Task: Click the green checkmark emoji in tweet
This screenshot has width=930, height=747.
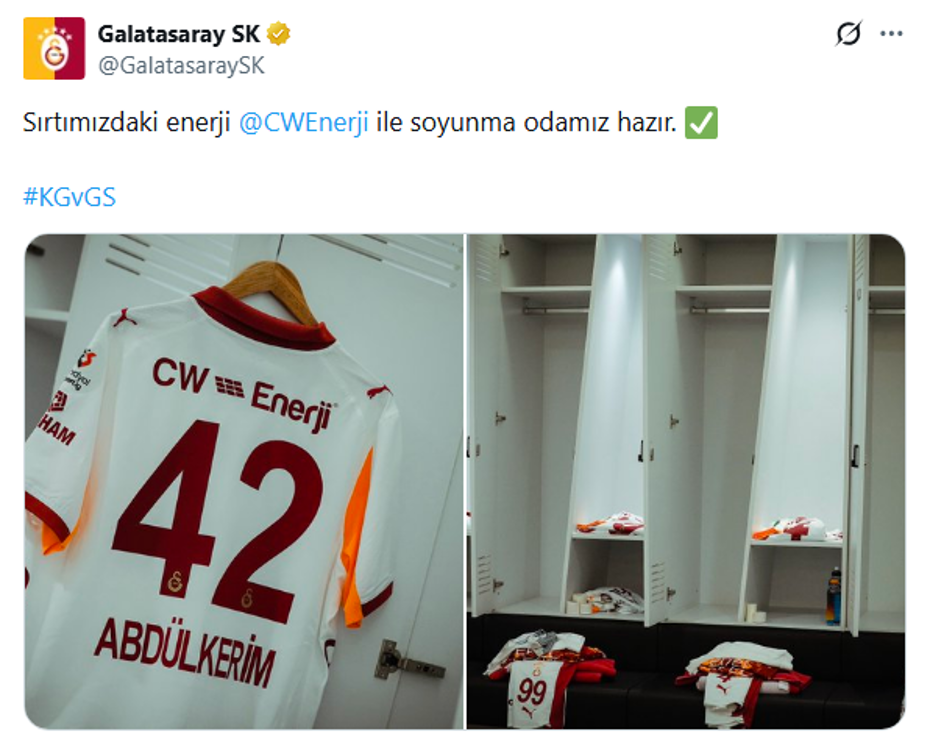Action: click(701, 123)
